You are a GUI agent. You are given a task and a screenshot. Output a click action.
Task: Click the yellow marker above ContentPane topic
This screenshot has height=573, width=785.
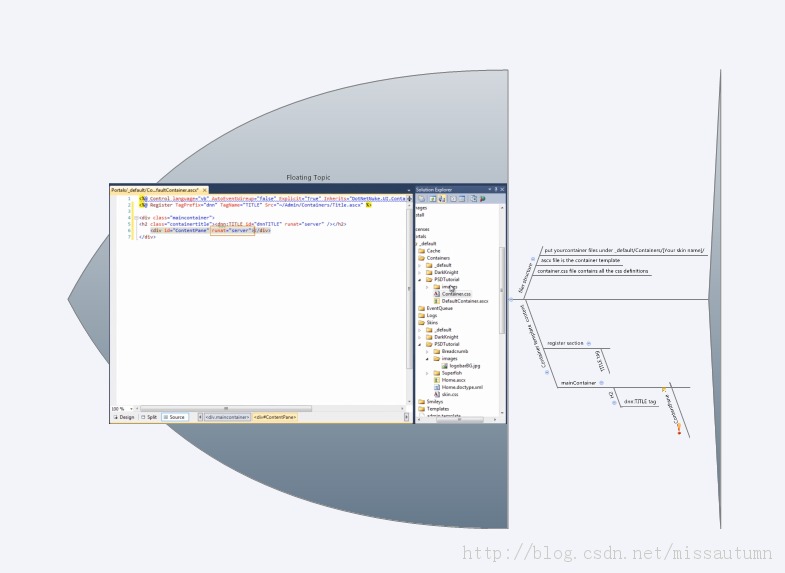pyautogui.click(x=663, y=389)
